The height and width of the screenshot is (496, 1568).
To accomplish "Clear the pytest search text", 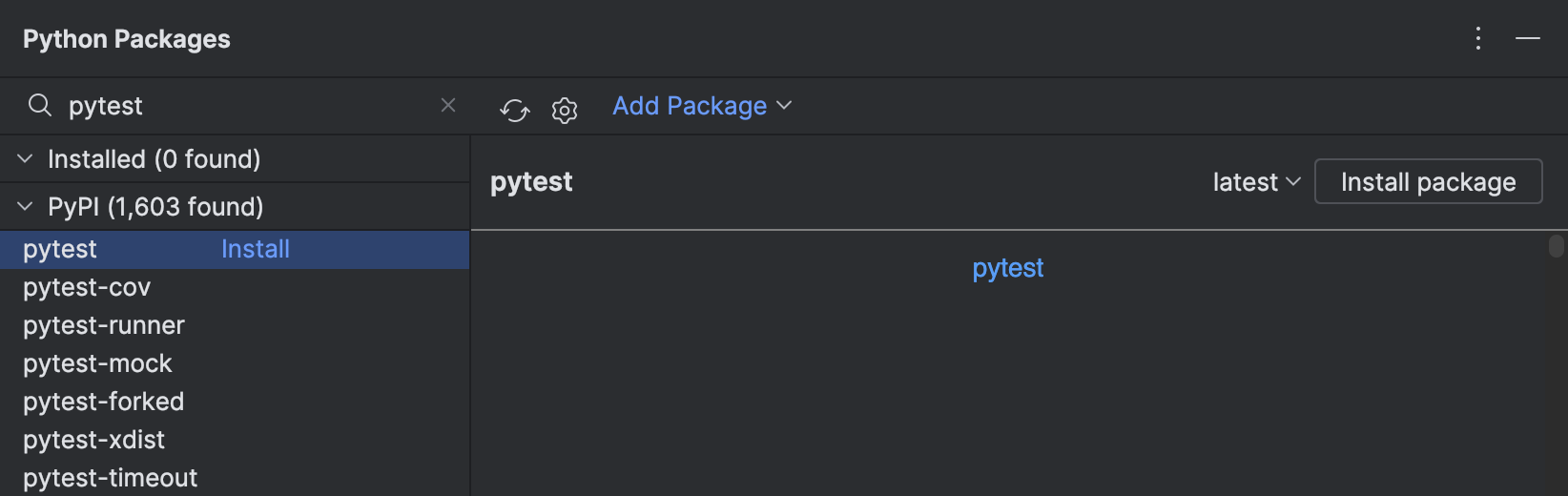I will [x=448, y=105].
